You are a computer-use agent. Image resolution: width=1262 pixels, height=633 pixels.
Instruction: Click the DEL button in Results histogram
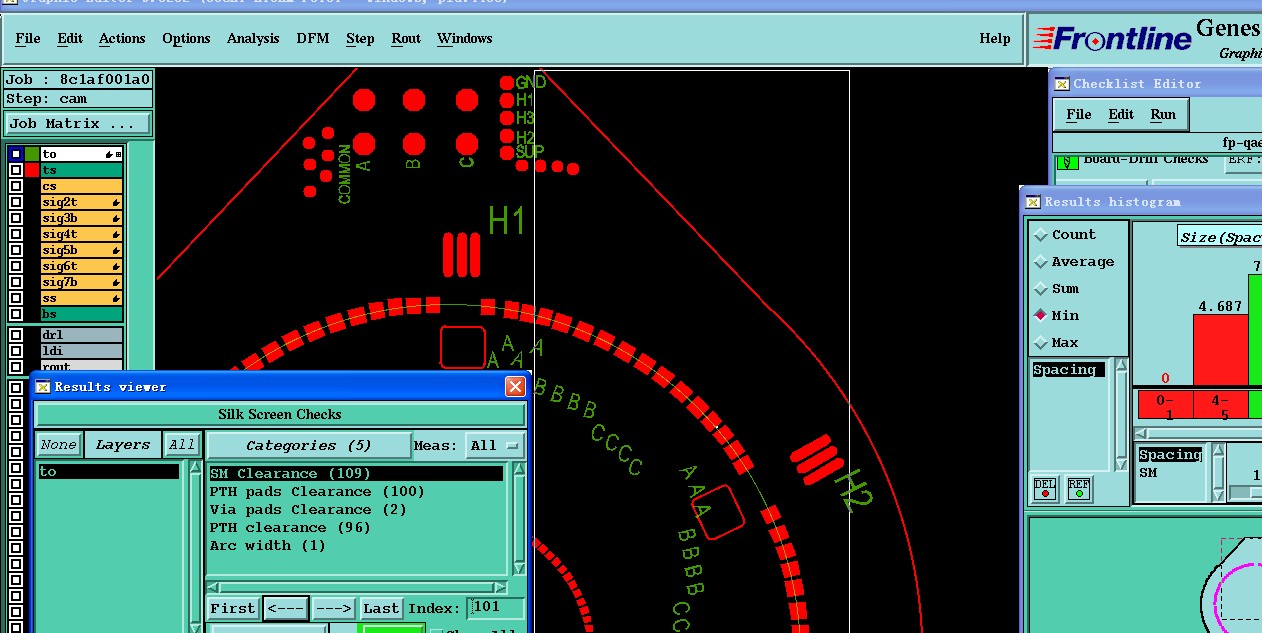[x=1045, y=489]
